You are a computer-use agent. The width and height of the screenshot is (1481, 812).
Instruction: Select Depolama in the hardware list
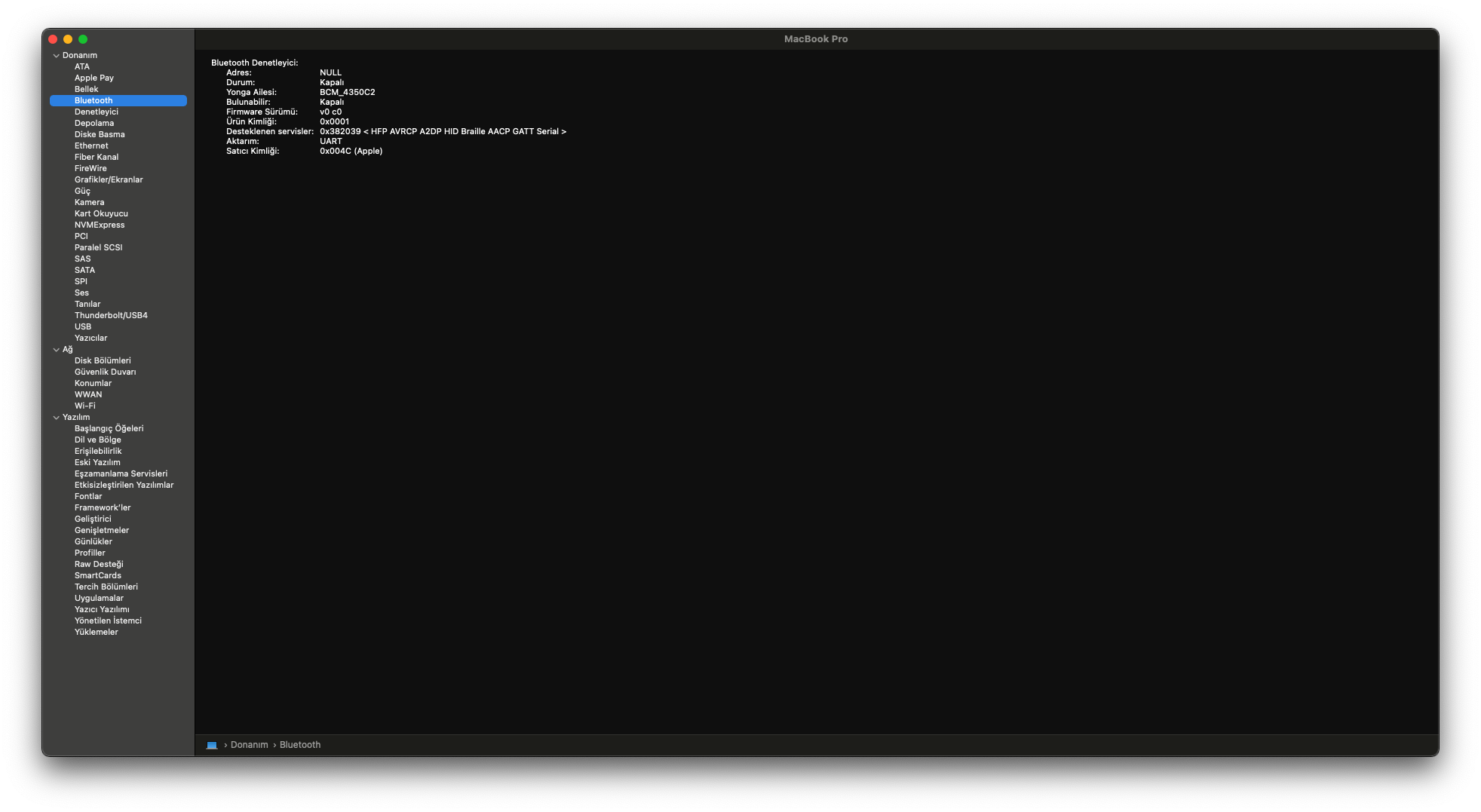tap(94, 123)
